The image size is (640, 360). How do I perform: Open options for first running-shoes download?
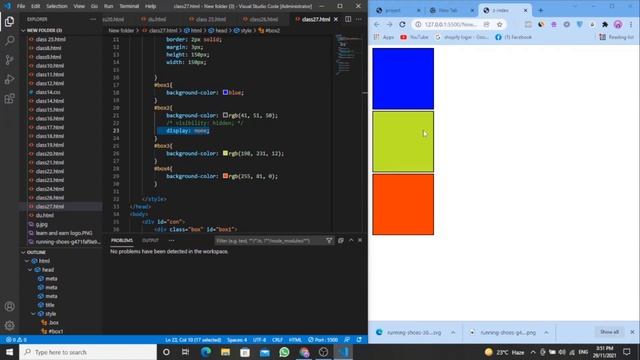(453, 332)
